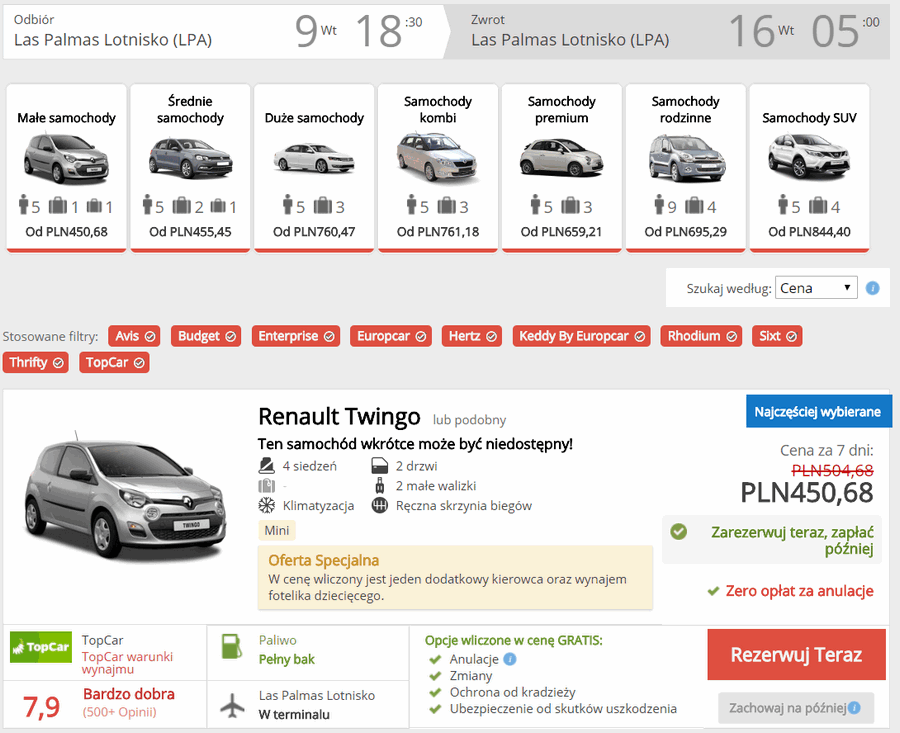The width and height of the screenshot is (900, 733).
Task: Click the Bardzo dobra rating label
Action: [x=129, y=694]
